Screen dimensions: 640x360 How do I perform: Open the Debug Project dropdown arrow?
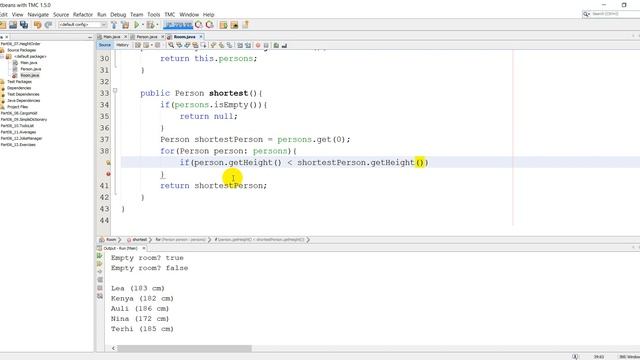pos(157,25)
